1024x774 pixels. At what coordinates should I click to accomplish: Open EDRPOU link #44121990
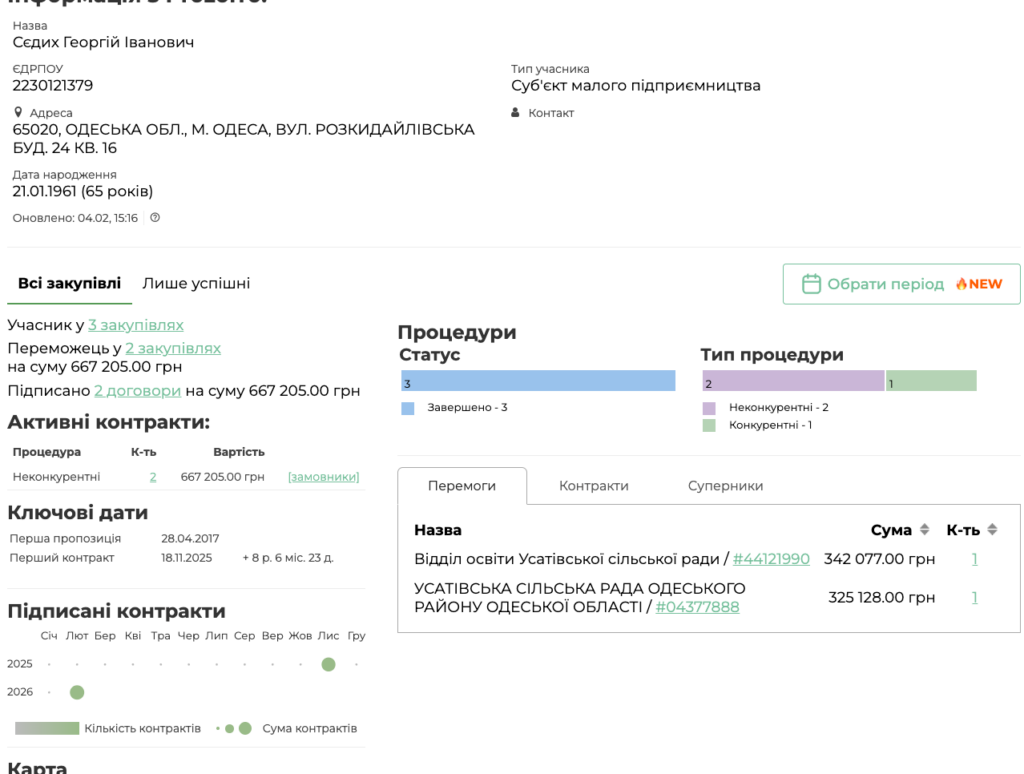click(x=771, y=559)
